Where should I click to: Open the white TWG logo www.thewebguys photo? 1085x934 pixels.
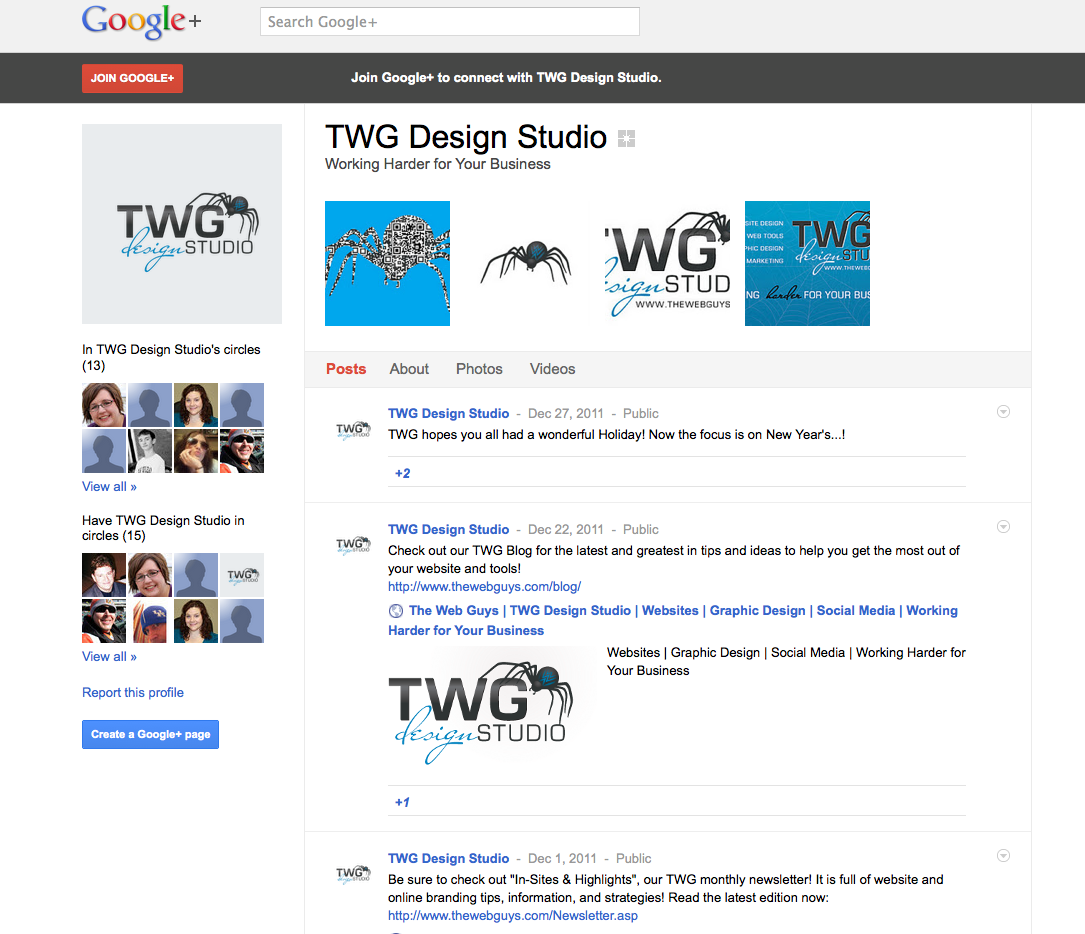(x=668, y=264)
